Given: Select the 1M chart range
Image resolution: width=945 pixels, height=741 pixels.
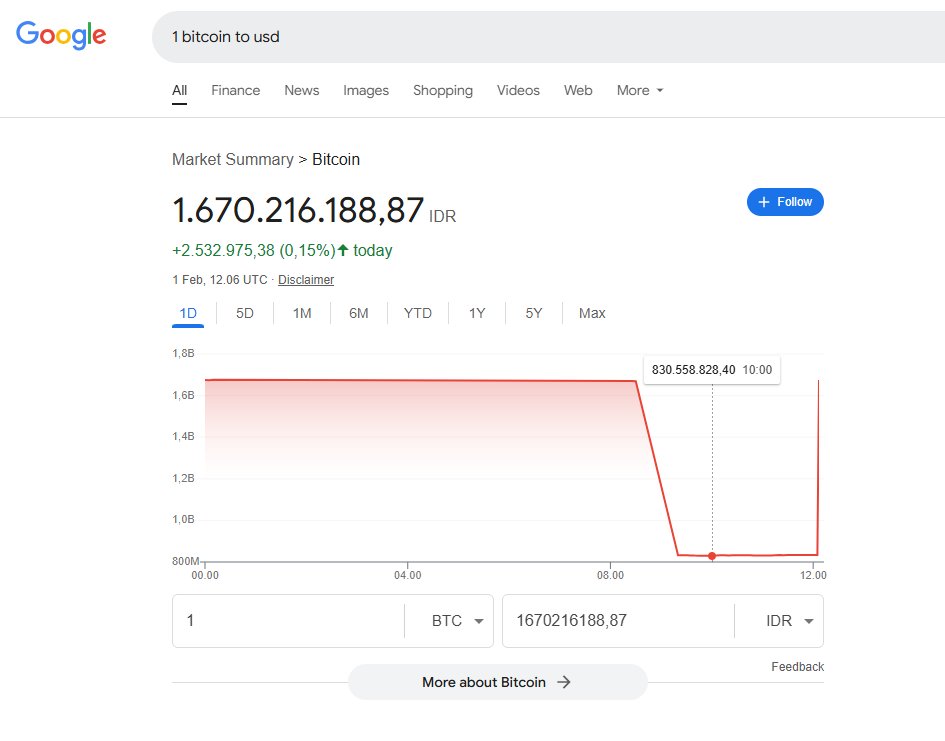Looking at the screenshot, I should tap(302, 313).
